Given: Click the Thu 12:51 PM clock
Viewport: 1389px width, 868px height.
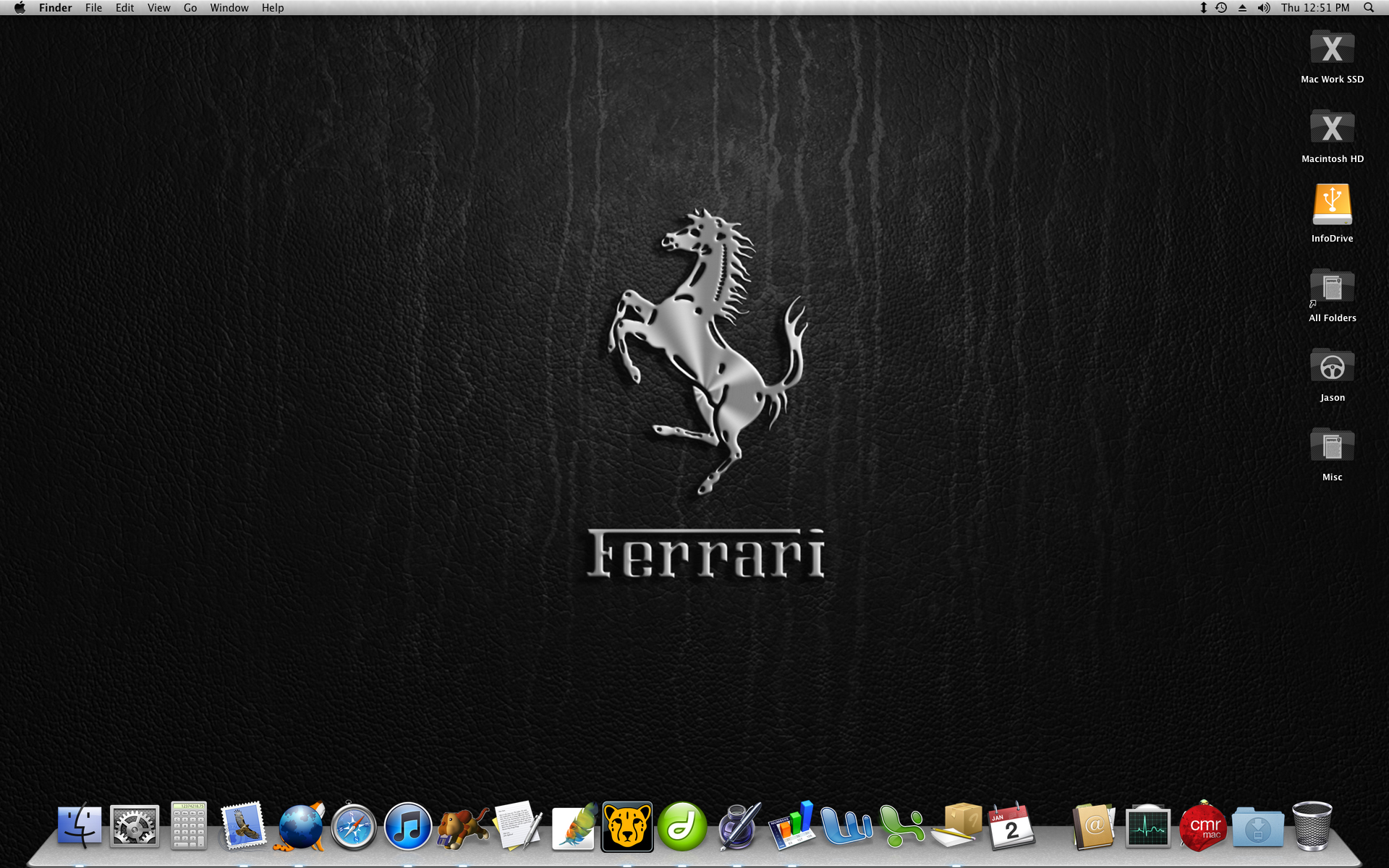Looking at the screenshot, I should point(1315,8).
